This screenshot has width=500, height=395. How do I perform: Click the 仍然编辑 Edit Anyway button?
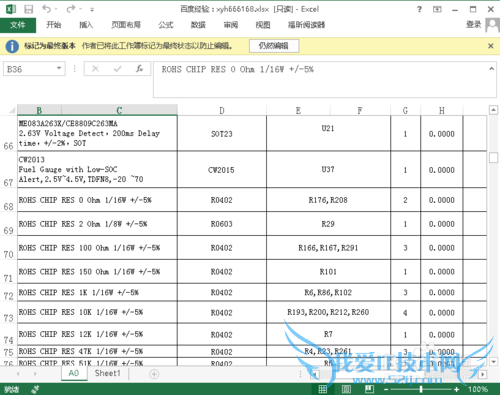coord(274,46)
